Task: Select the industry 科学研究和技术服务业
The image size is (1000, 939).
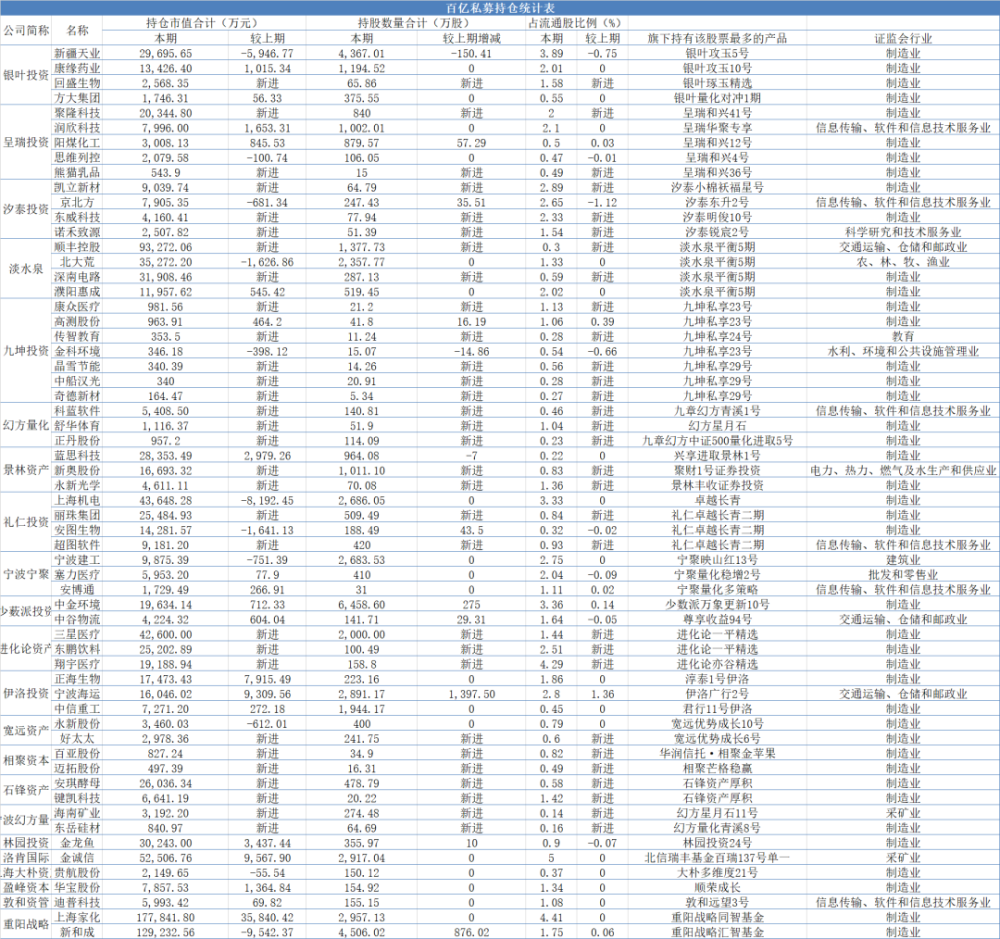Action: [903, 232]
